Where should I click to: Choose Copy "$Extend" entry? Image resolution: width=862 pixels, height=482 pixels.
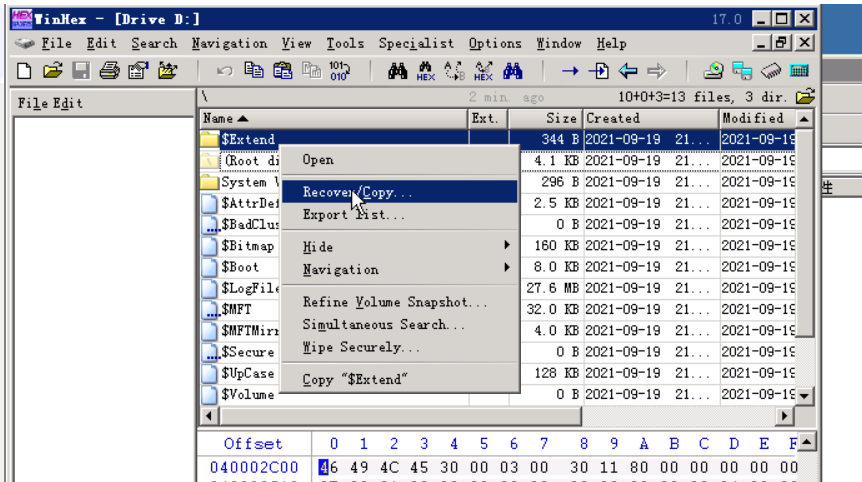pyautogui.click(x=400, y=379)
